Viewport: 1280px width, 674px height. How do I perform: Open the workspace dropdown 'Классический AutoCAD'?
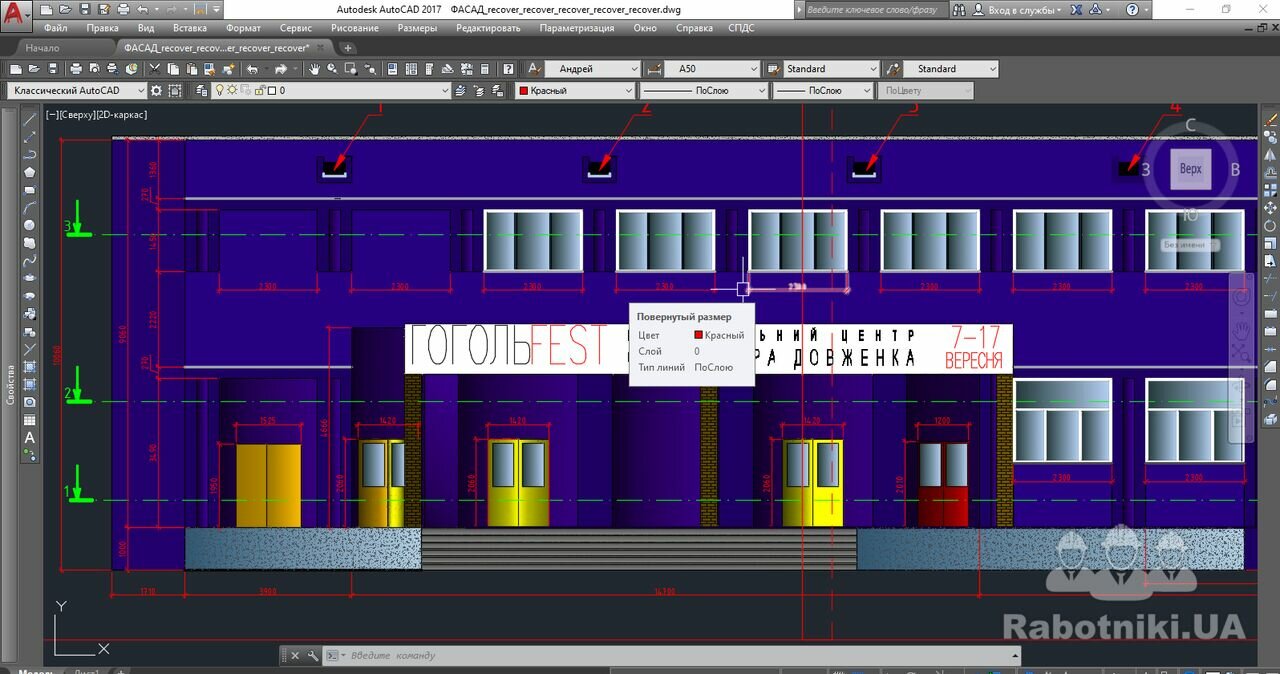76,90
